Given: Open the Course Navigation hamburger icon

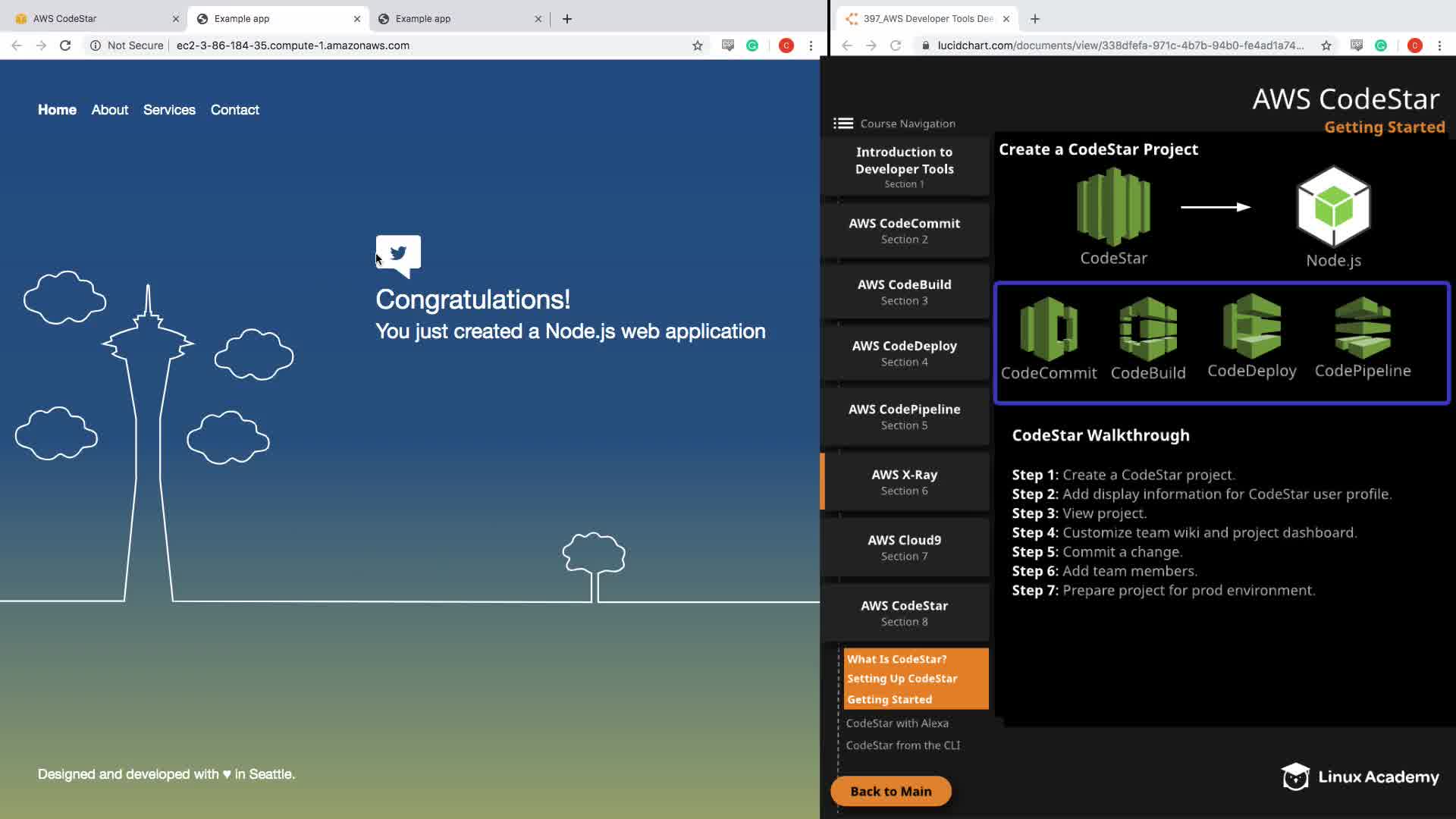Looking at the screenshot, I should 843,124.
